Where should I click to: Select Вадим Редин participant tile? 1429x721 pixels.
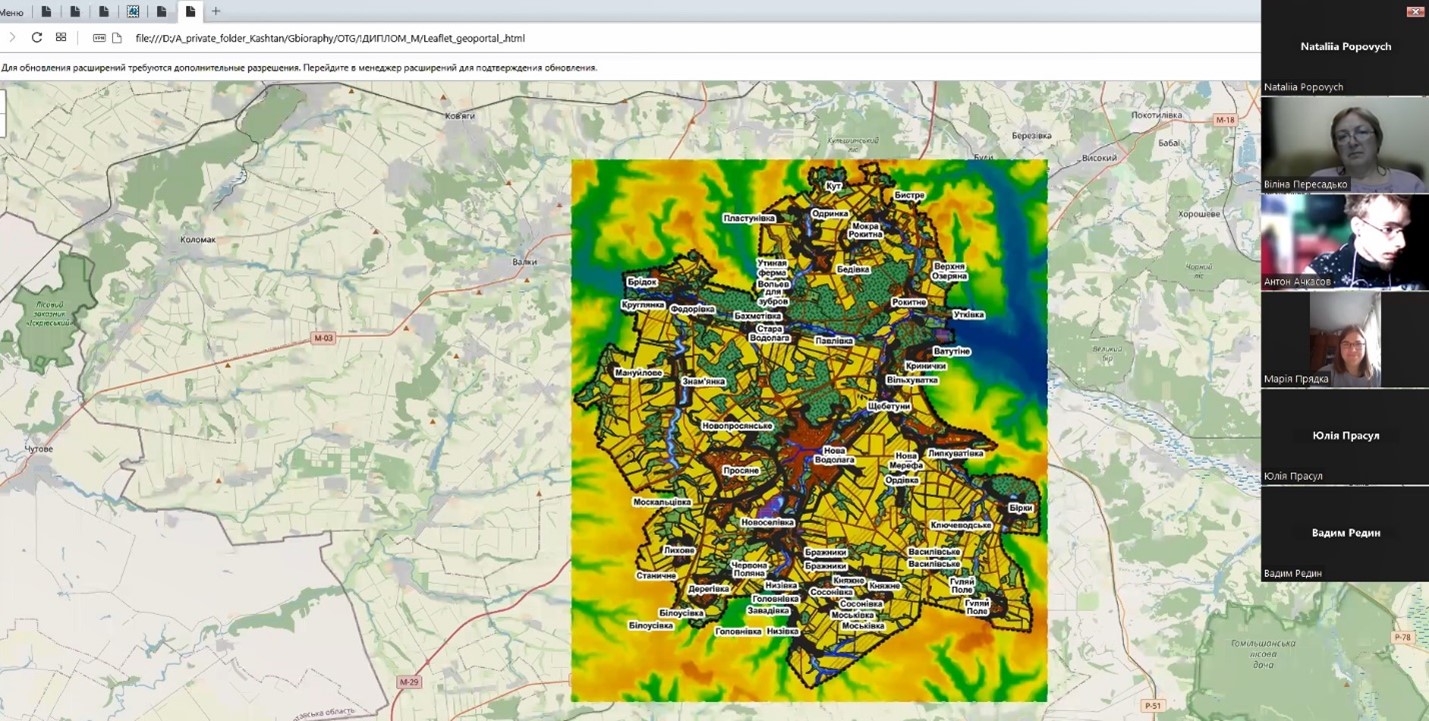tap(1345, 533)
